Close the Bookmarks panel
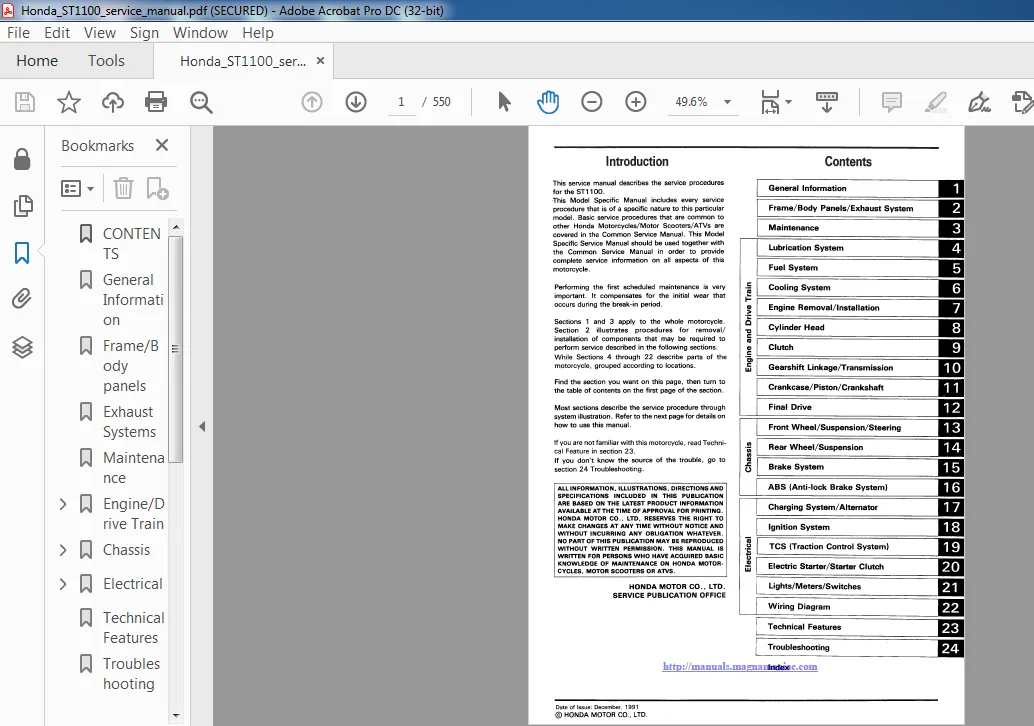 (162, 145)
